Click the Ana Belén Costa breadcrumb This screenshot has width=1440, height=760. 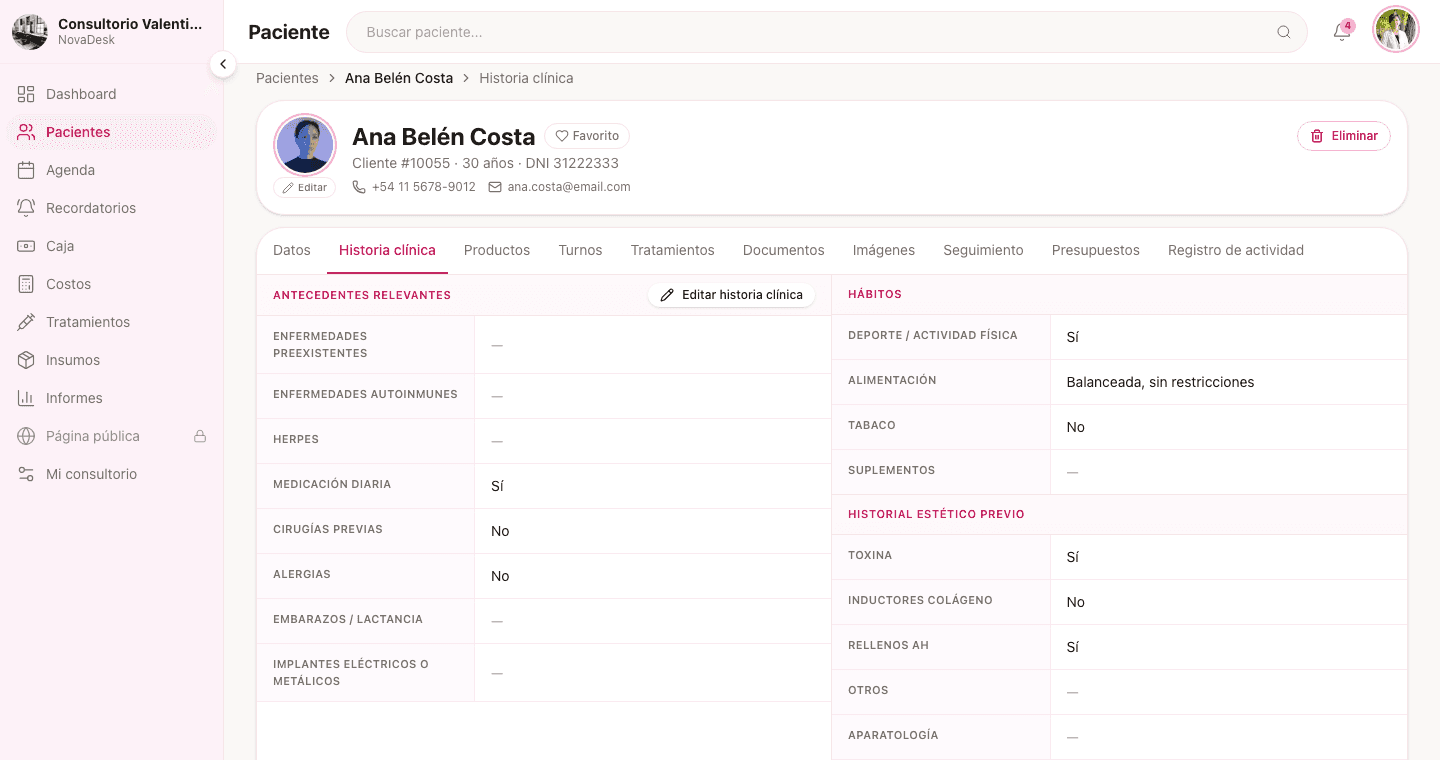[x=399, y=78]
